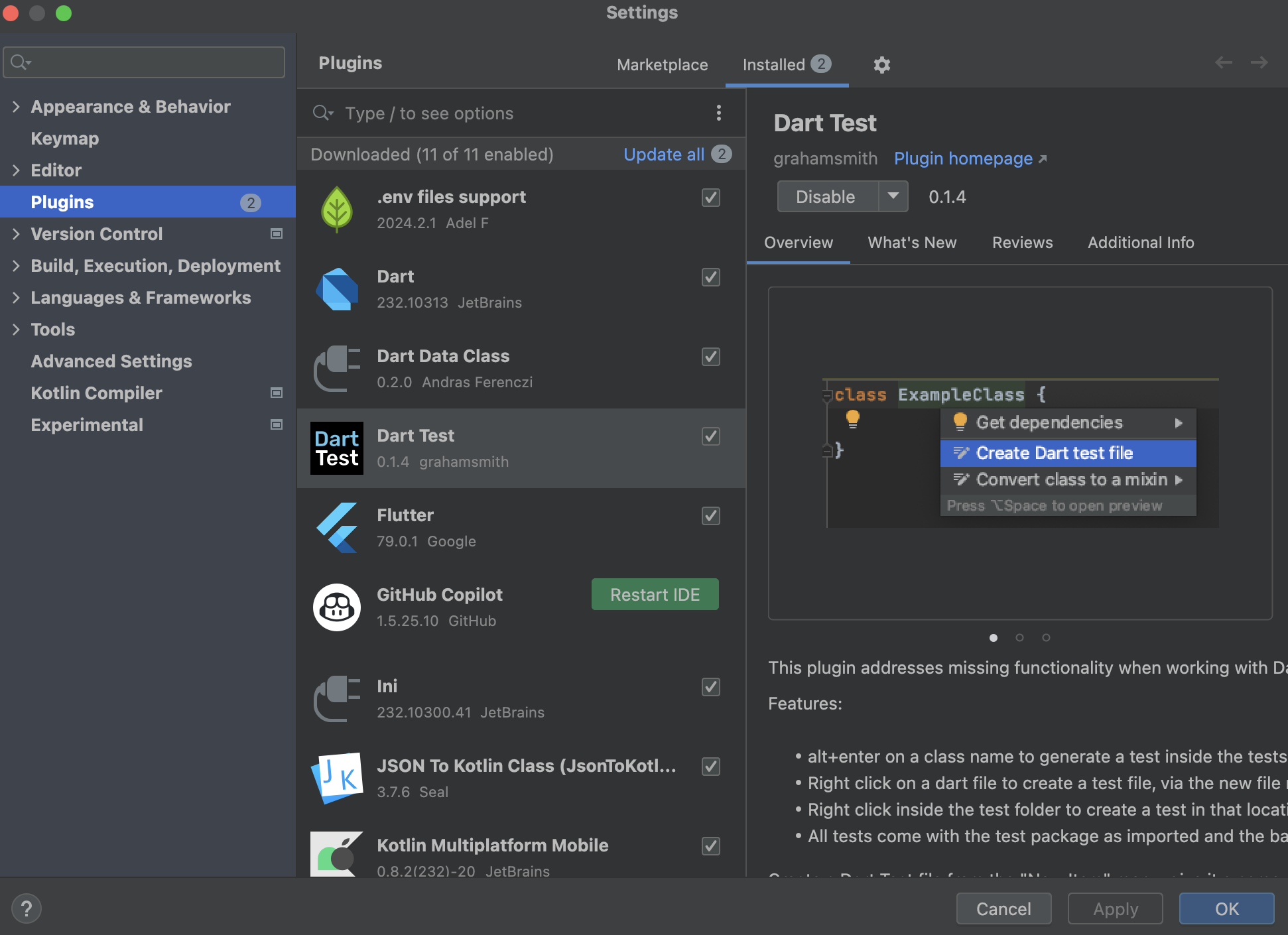Click the plugin search magnifier icon
Viewport: 1288px width, 935px height.
(x=323, y=113)
